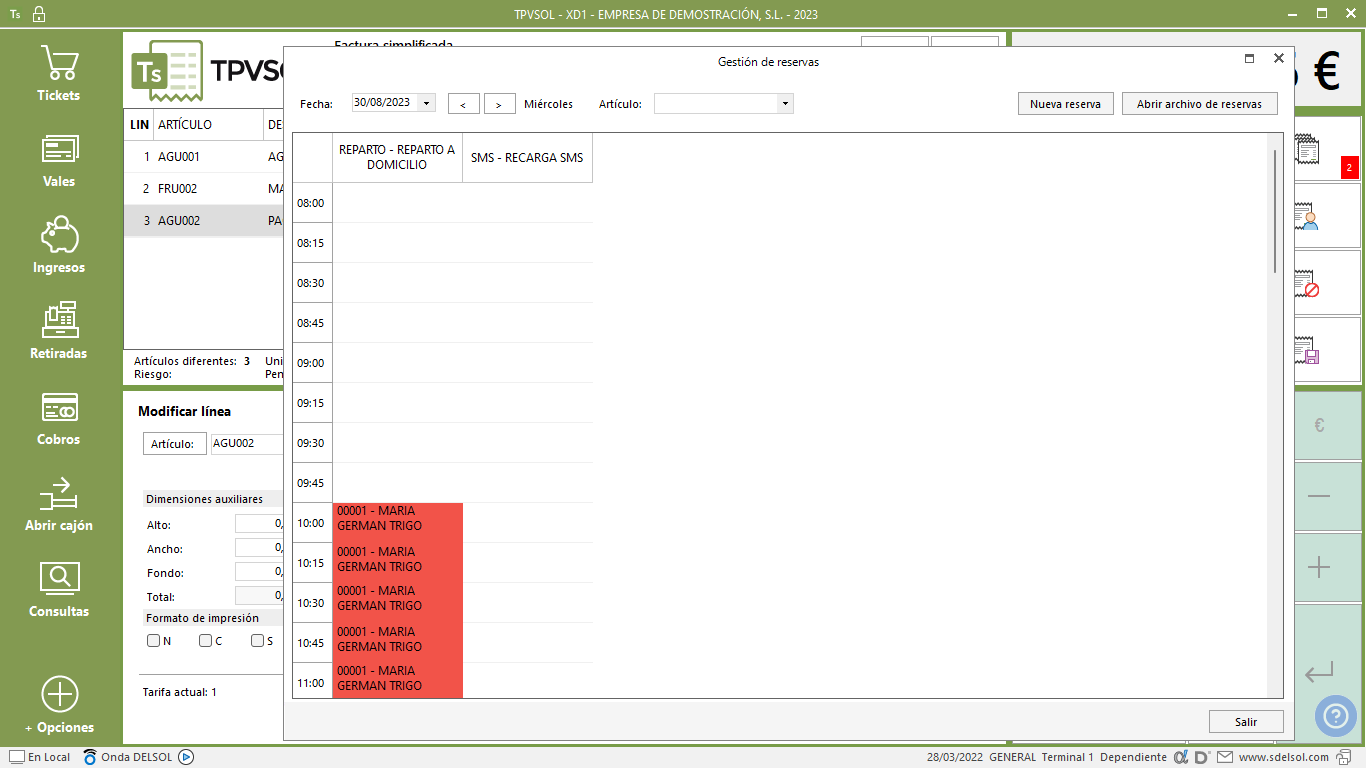Screen dimensions: 1366x768
Task: Open the Consultas search section
Action: tap(59, 589)
